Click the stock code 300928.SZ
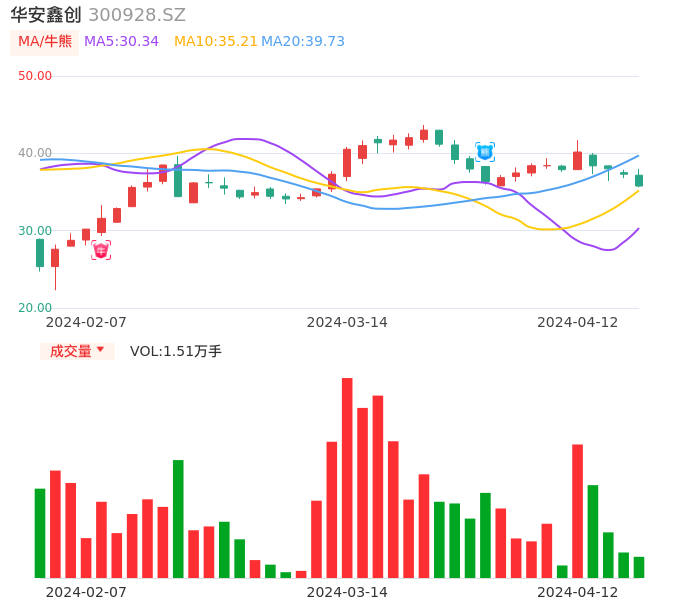 137,15
